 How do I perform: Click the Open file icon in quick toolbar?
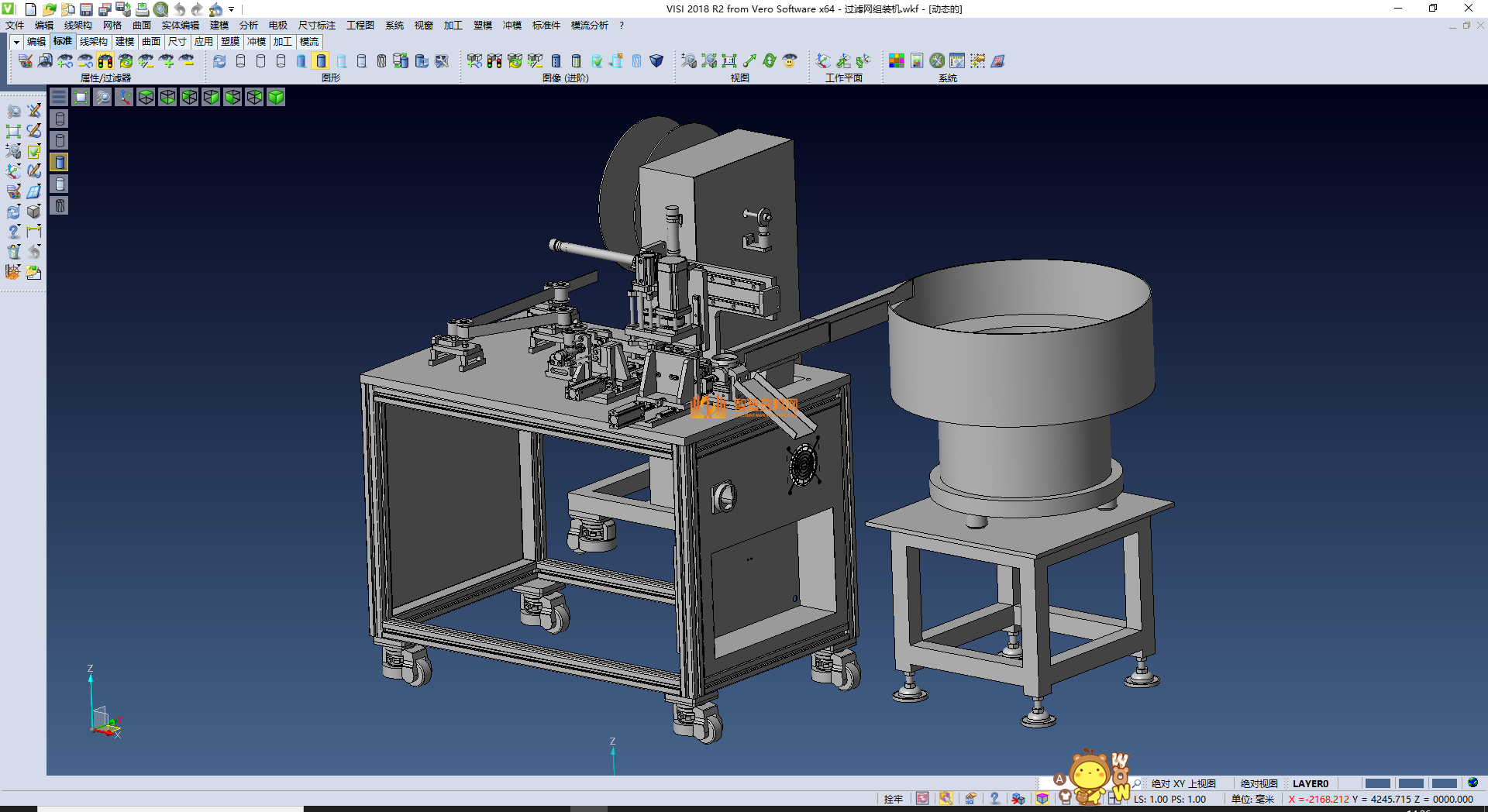click(49, 9)
